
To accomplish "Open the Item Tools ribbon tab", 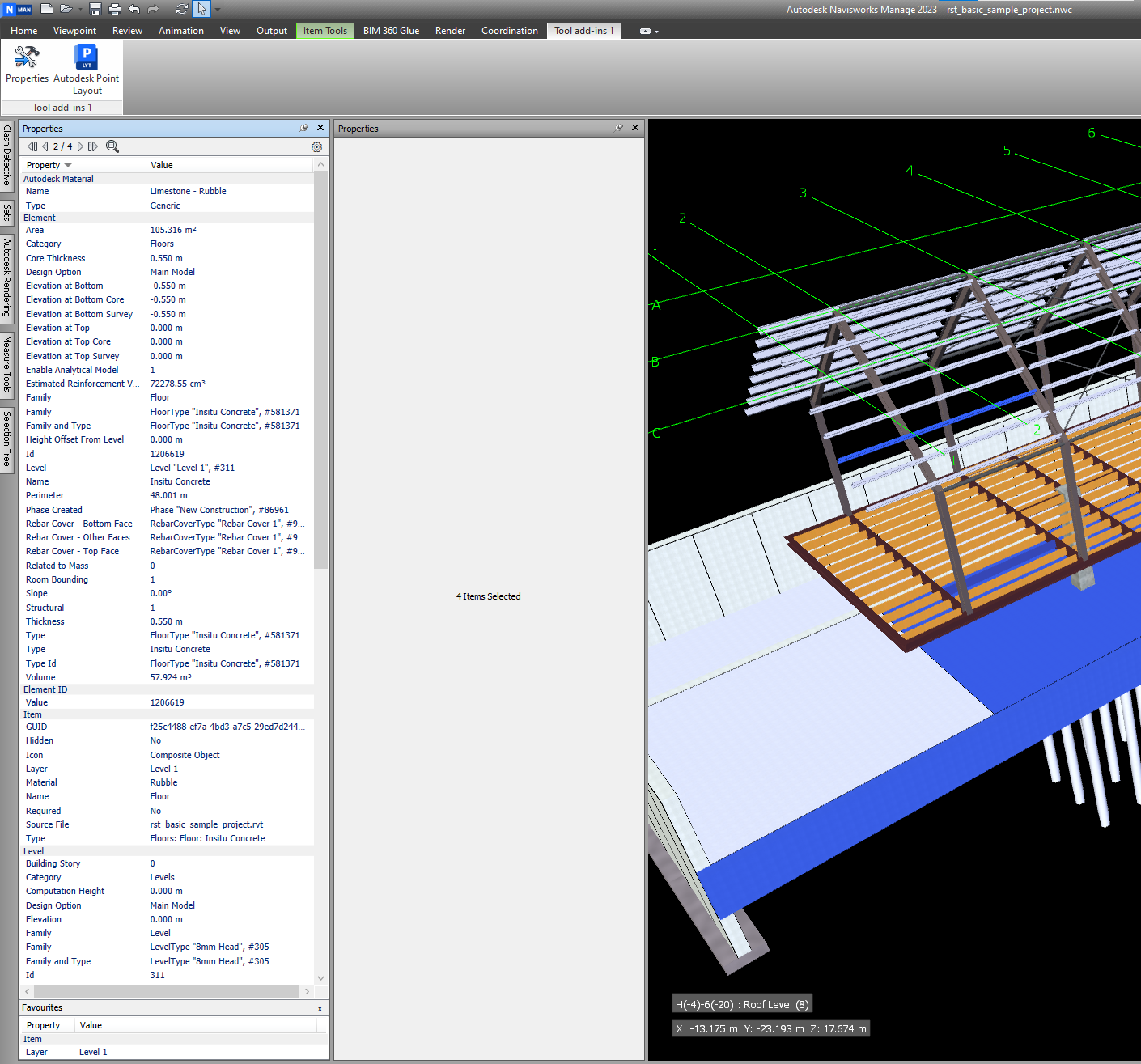I will (x=324, y=31).
